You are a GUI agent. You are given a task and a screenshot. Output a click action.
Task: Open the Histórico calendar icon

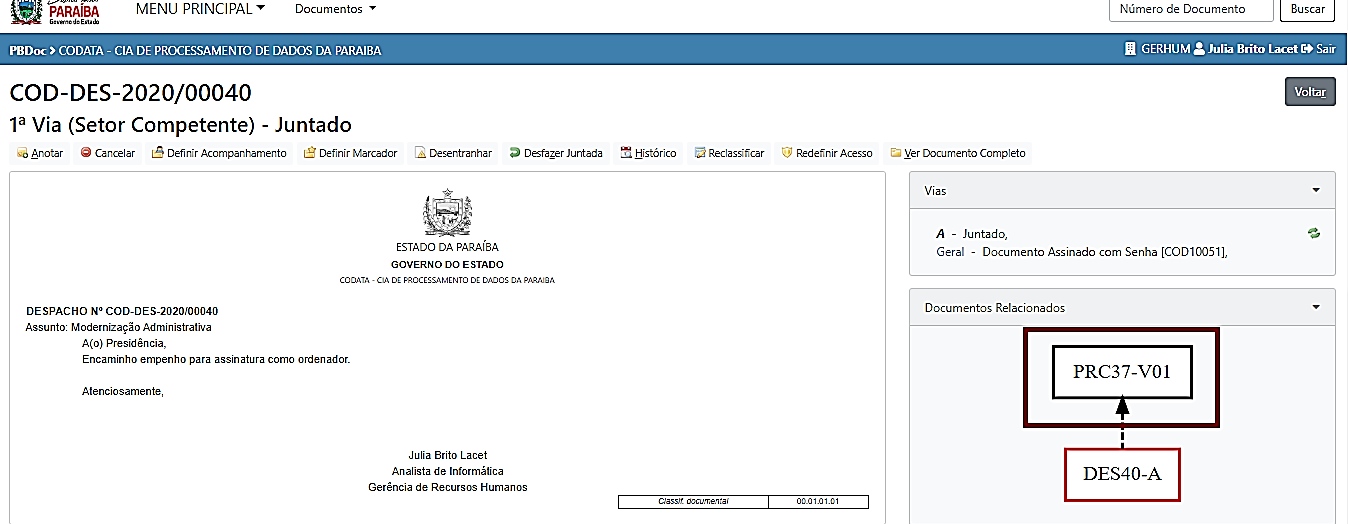coord(626,154)
